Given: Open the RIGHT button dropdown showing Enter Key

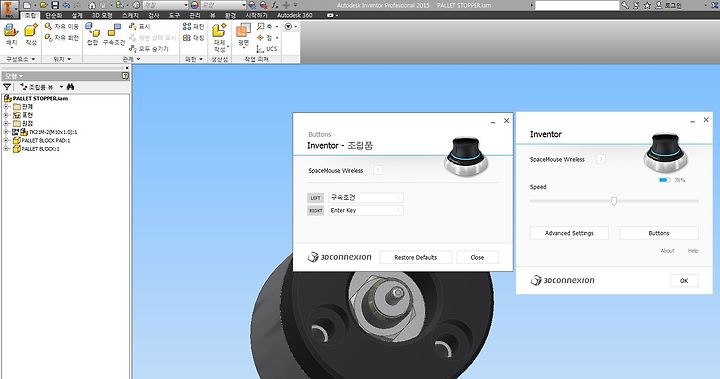Looking at the screenshot, I should tap(366, 210).
